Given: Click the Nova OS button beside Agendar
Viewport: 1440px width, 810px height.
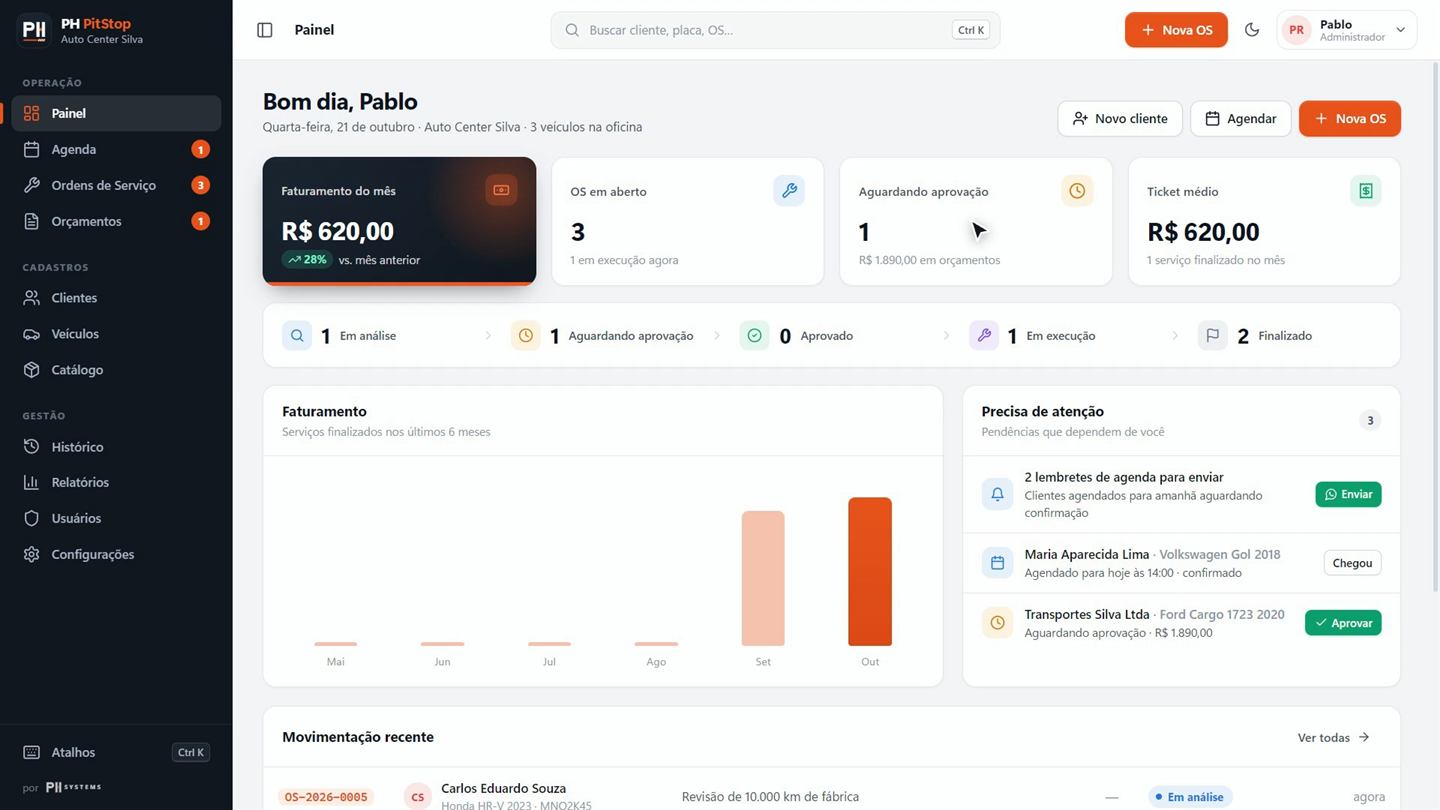Looking at the screenshot, I should [x=1350, y=118].
